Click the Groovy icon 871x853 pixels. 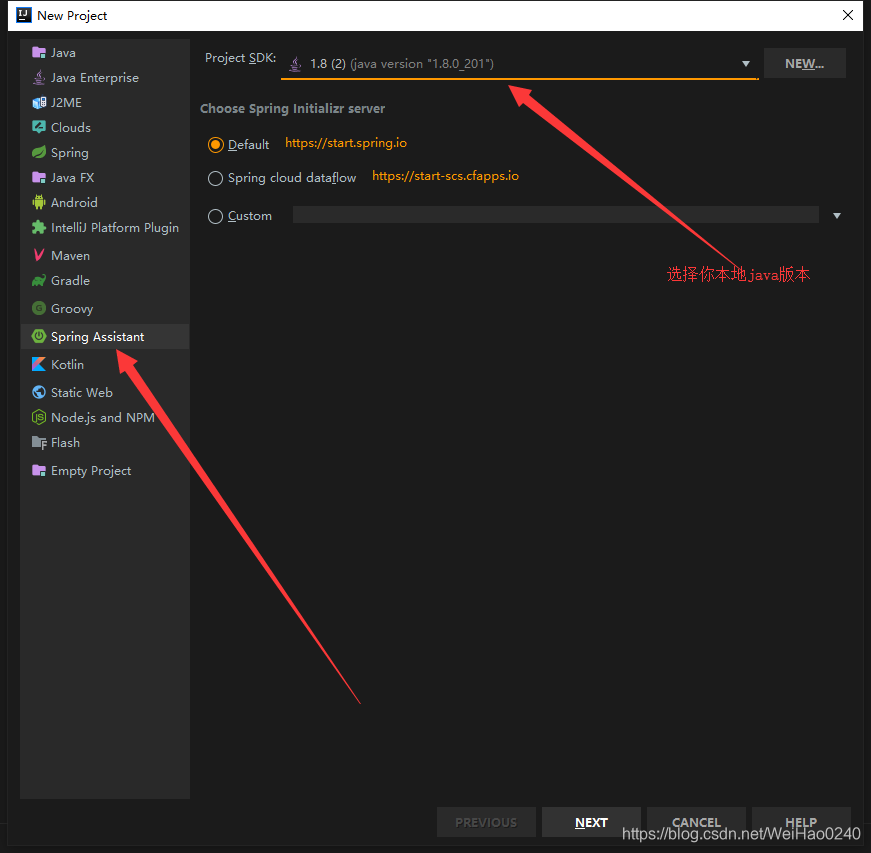point(39,308)
